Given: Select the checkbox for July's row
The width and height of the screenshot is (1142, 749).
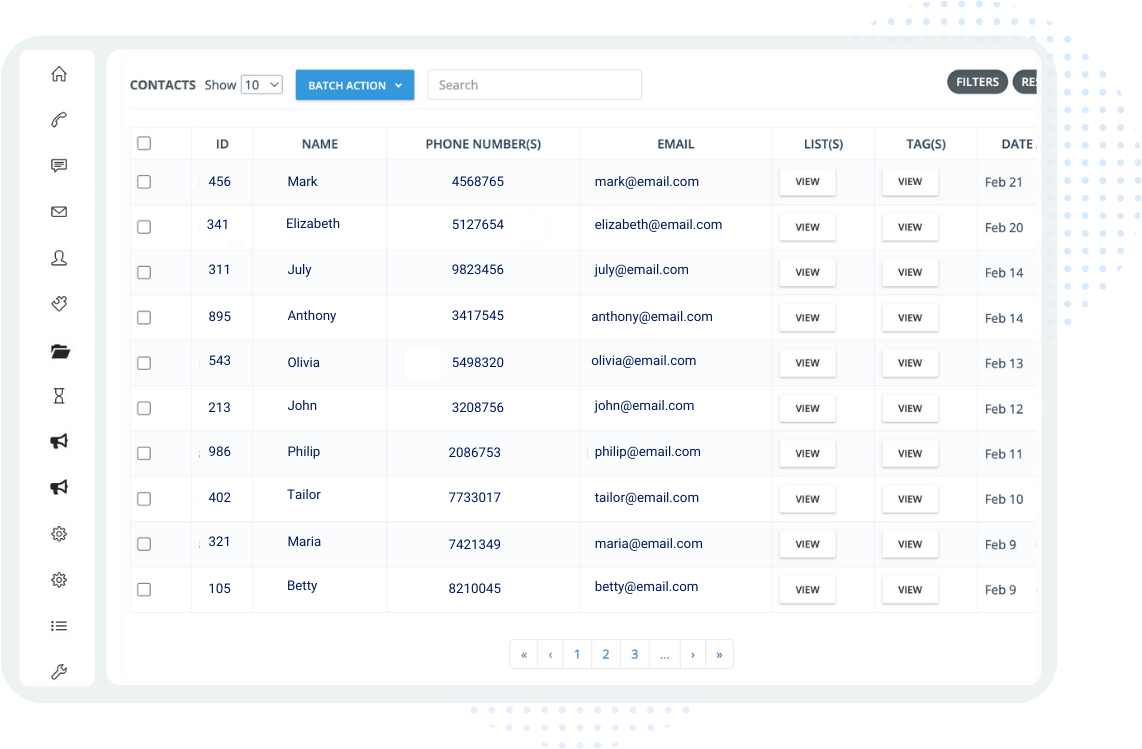Looking at the screenshot, I should 144,272.
